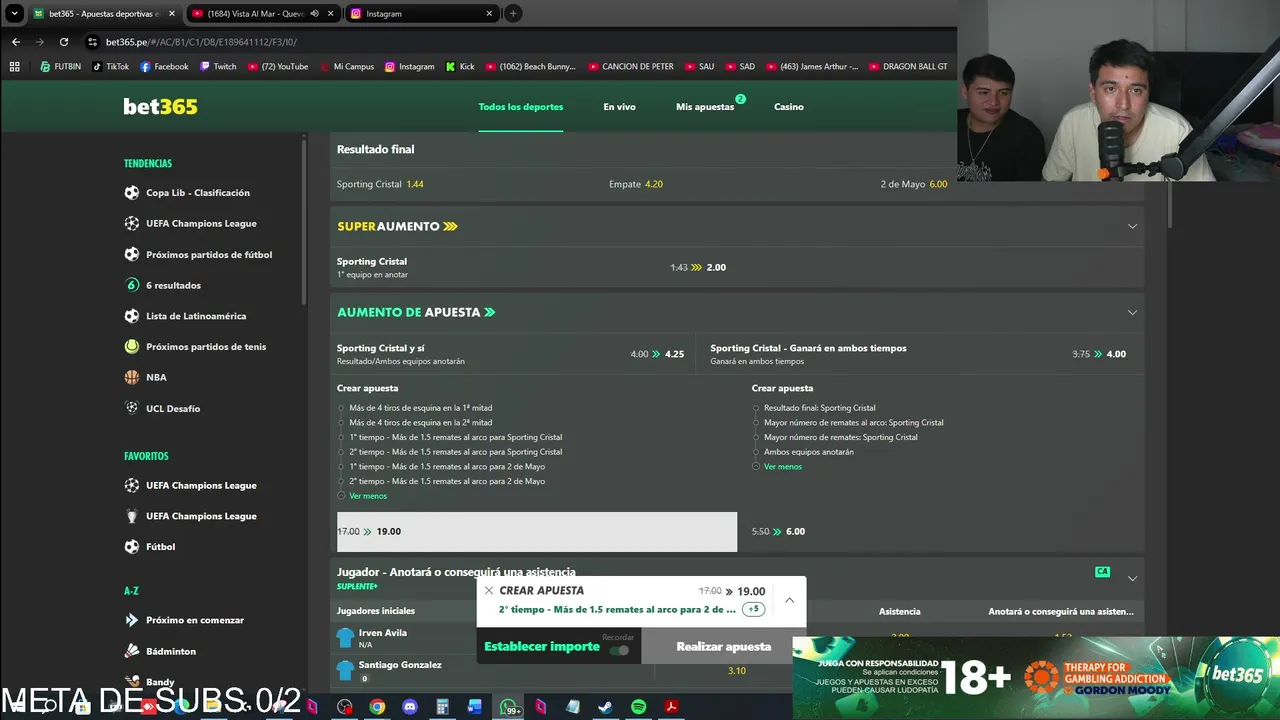Viewport: 1280px width, 720px height.
Task: Pick 2 de Mayo 6.00 odds
Action: coord(914,184)
